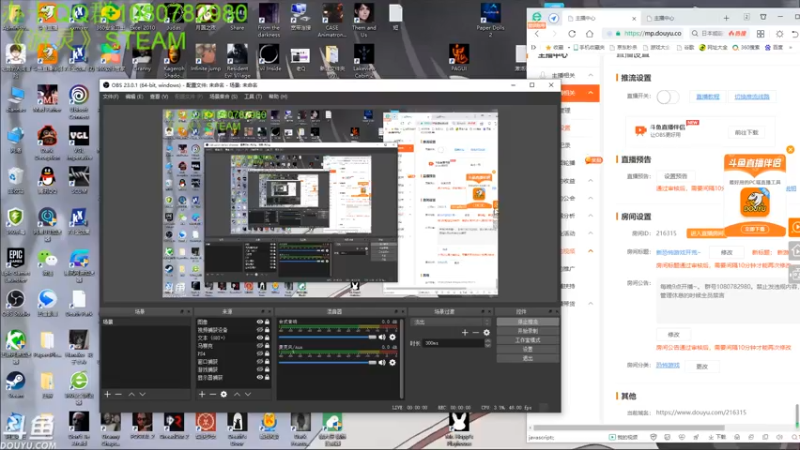Screen dimensions: 800x450
Task: Click 开始录制 to start recording
Action: [x=528, y=331]
